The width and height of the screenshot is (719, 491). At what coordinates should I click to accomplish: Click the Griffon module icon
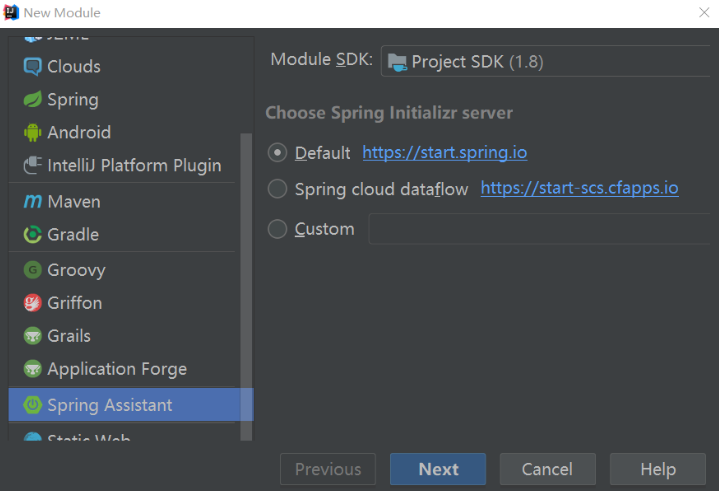click(32, 303)
